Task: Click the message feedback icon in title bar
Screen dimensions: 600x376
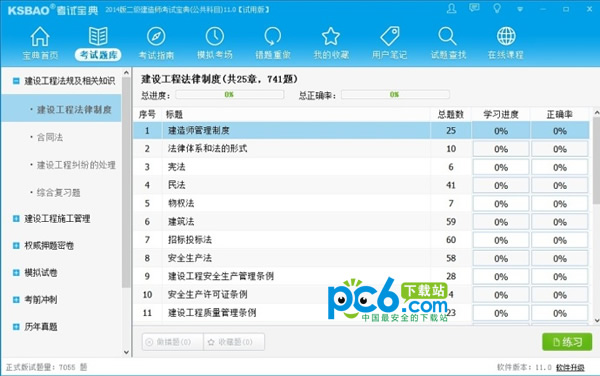Action: (x=474, y=8)
